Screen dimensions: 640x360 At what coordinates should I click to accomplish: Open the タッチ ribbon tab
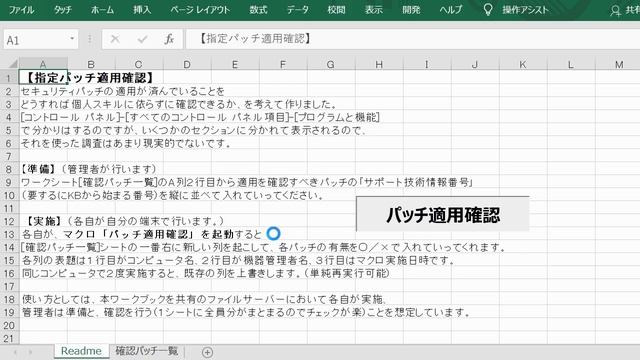(62, 10)
